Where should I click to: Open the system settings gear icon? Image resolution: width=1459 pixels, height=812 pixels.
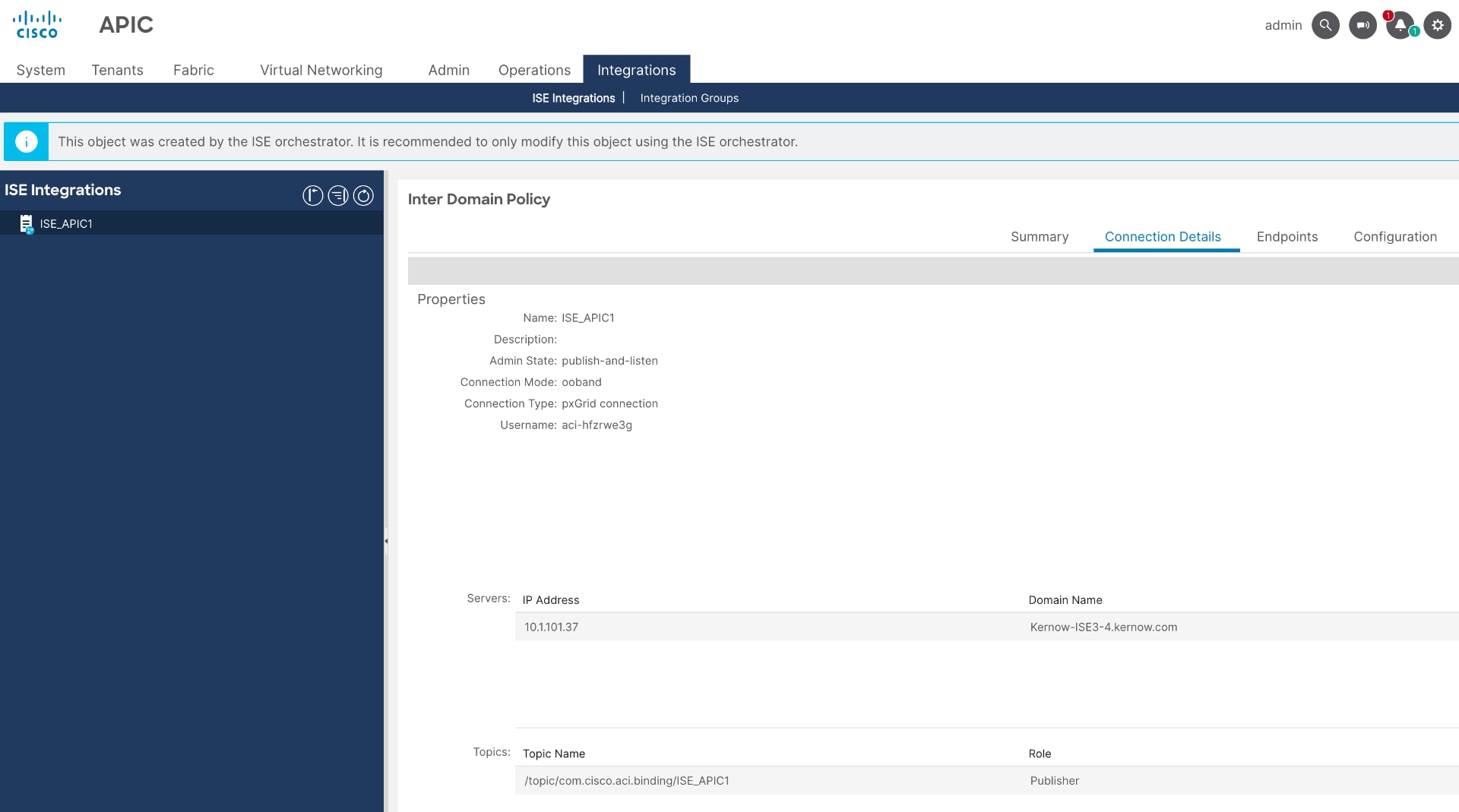[x=1437, y=25]
